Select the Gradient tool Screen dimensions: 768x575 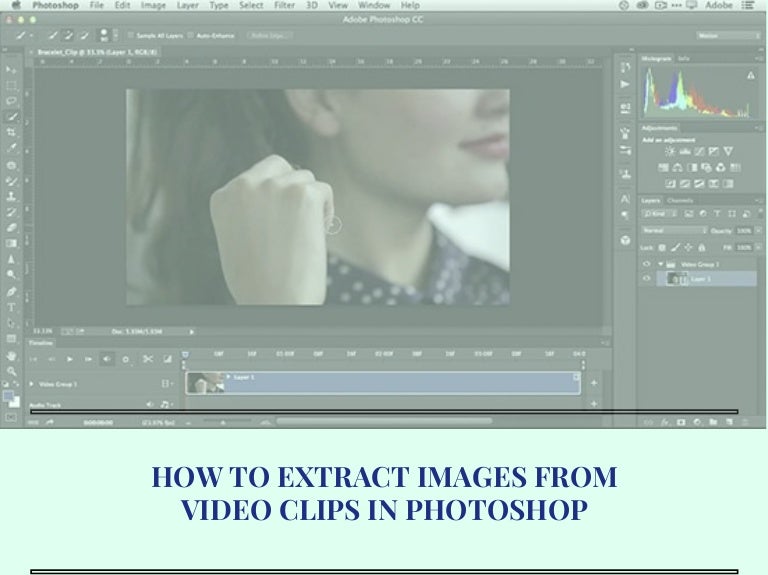[x=11, y=243]
